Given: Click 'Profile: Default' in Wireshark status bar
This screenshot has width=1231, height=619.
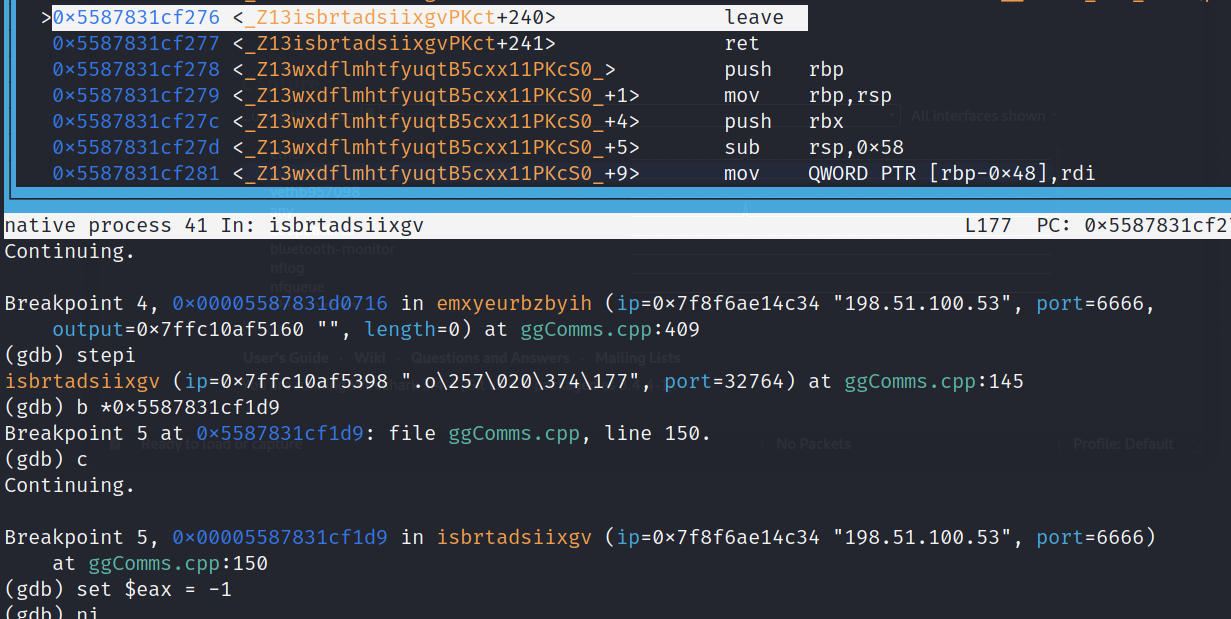Looking at the screenshot, I should click(x=1123, y=443).
